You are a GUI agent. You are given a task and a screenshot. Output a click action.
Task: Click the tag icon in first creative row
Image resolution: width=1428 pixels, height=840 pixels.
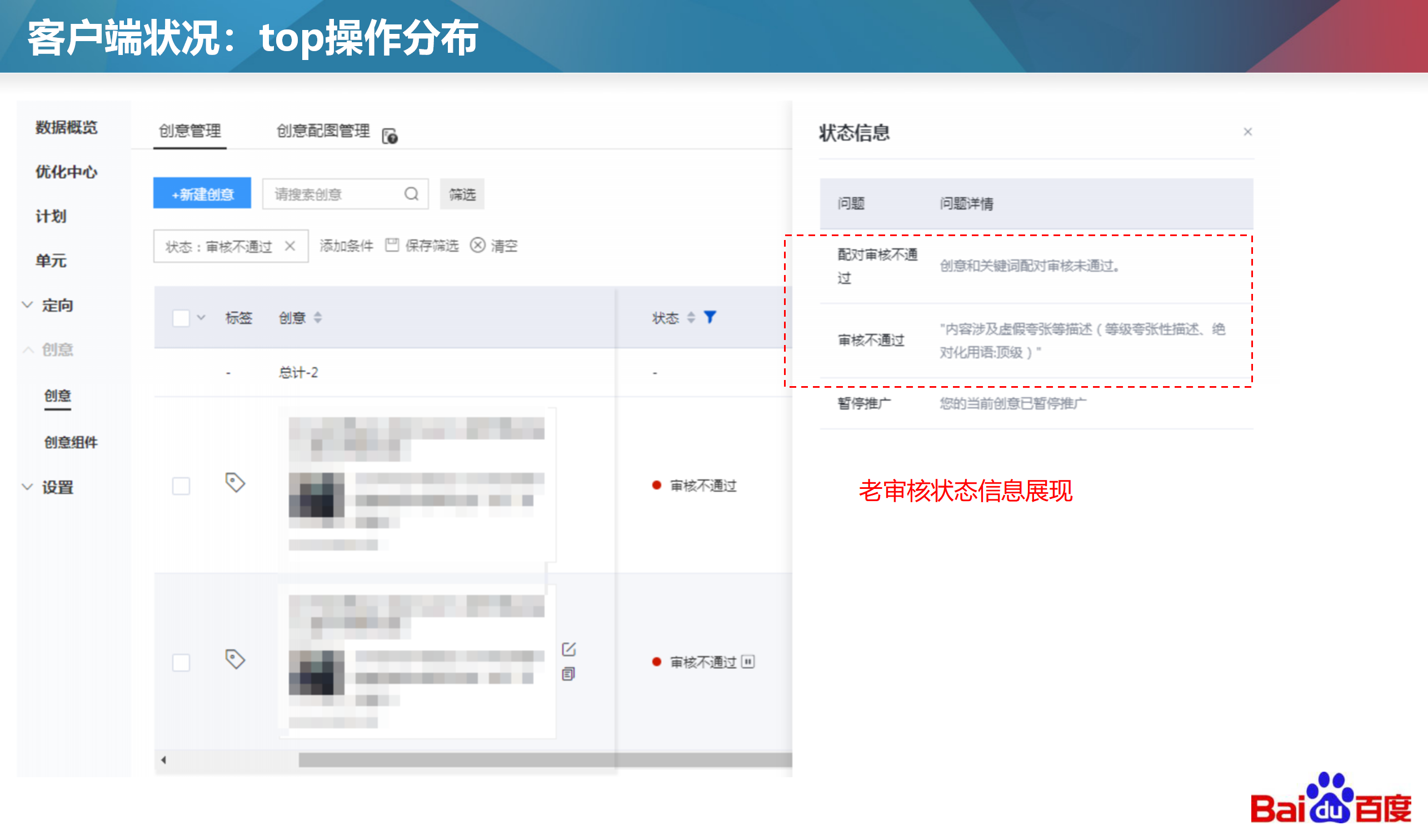[234, 483]
